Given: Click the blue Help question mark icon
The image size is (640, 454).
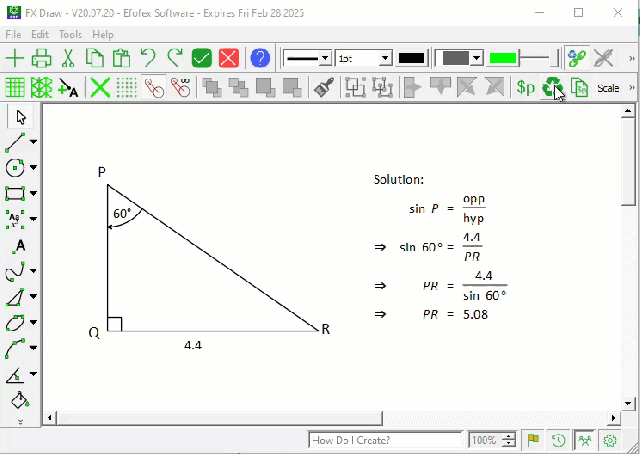Looking at the screenshot, I should [259, 58].
